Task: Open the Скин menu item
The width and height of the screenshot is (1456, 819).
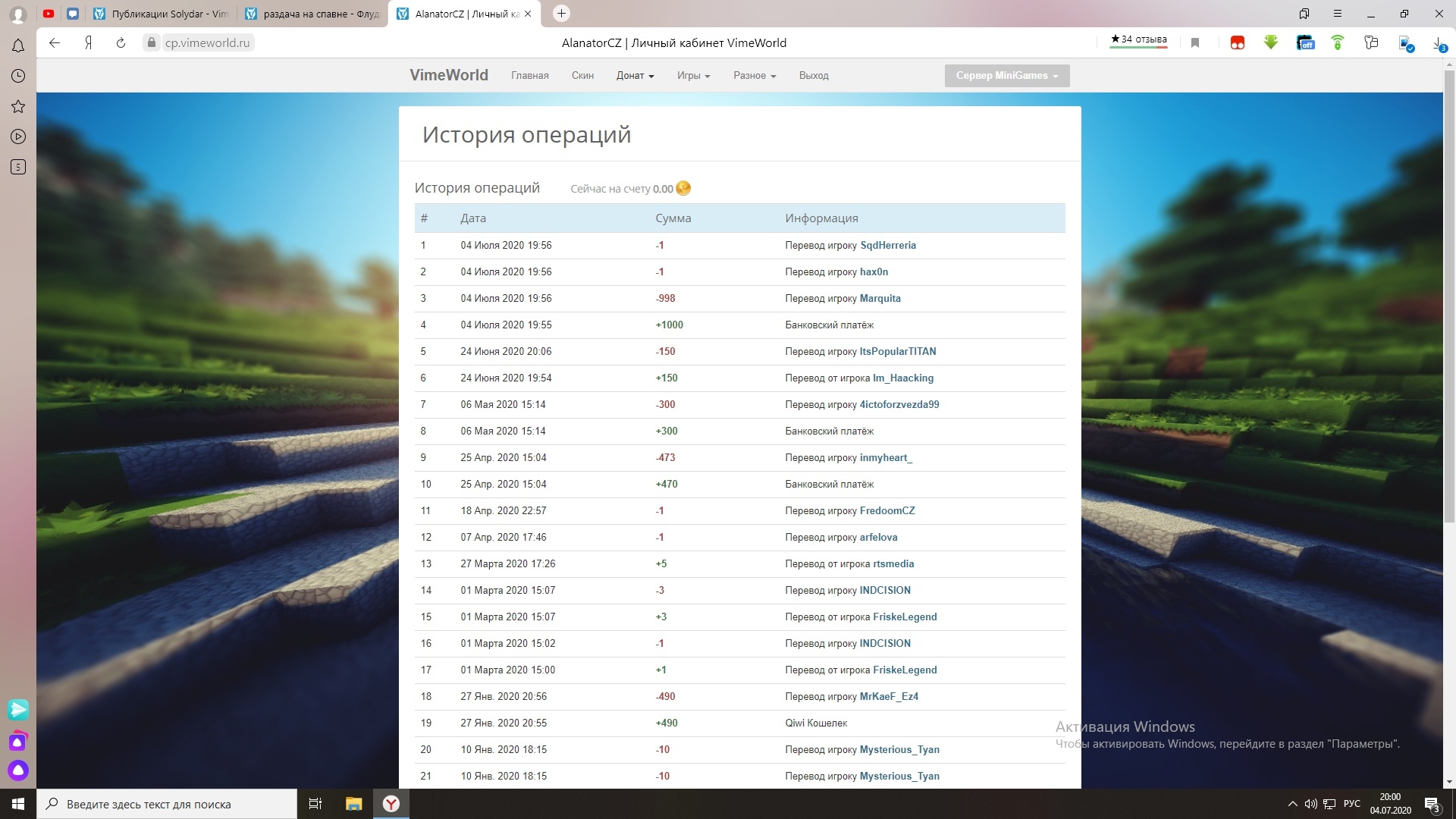Action: [582, 76]
